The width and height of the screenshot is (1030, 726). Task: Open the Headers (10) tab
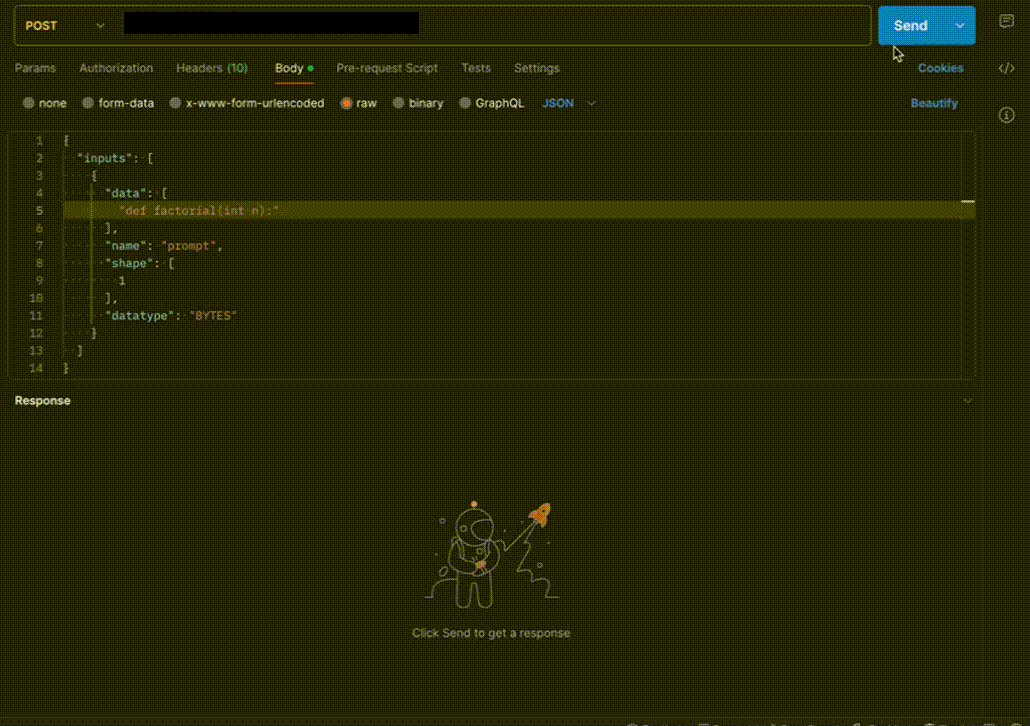coord(212,68)
